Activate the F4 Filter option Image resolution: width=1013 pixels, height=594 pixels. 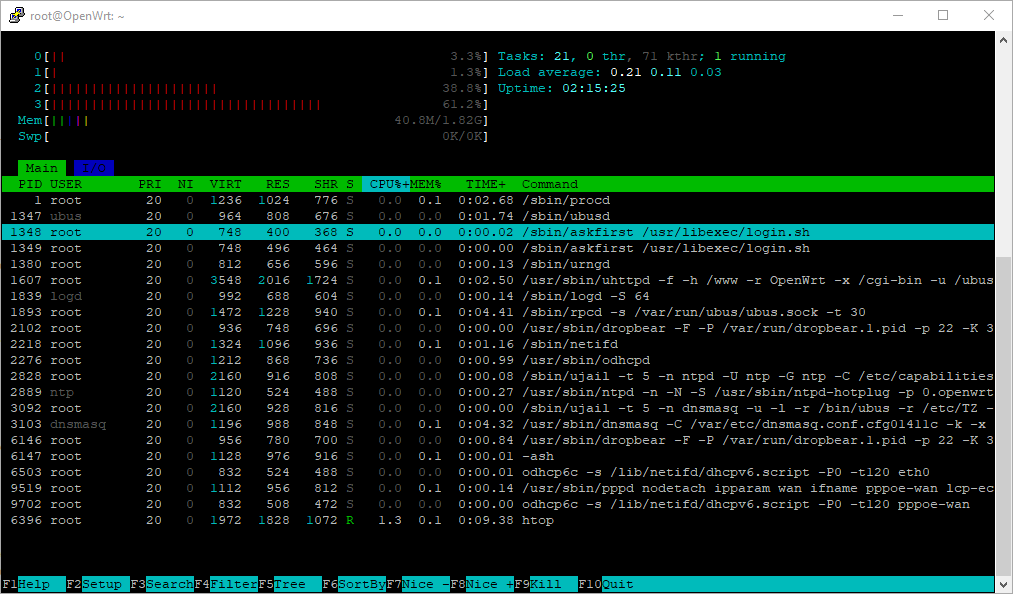pos(222,584)
